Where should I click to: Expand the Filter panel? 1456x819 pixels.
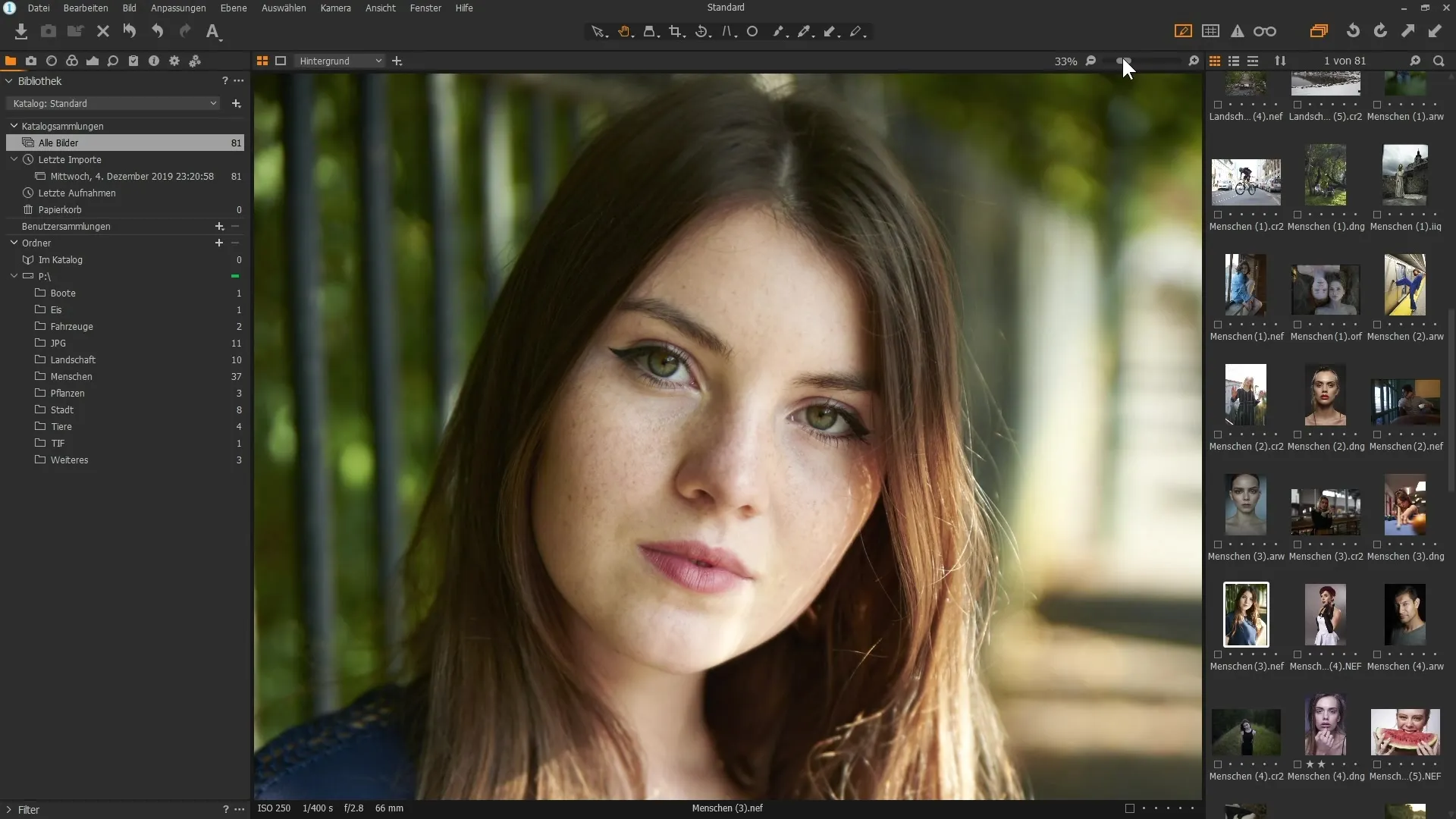click(x=9, y=809)
